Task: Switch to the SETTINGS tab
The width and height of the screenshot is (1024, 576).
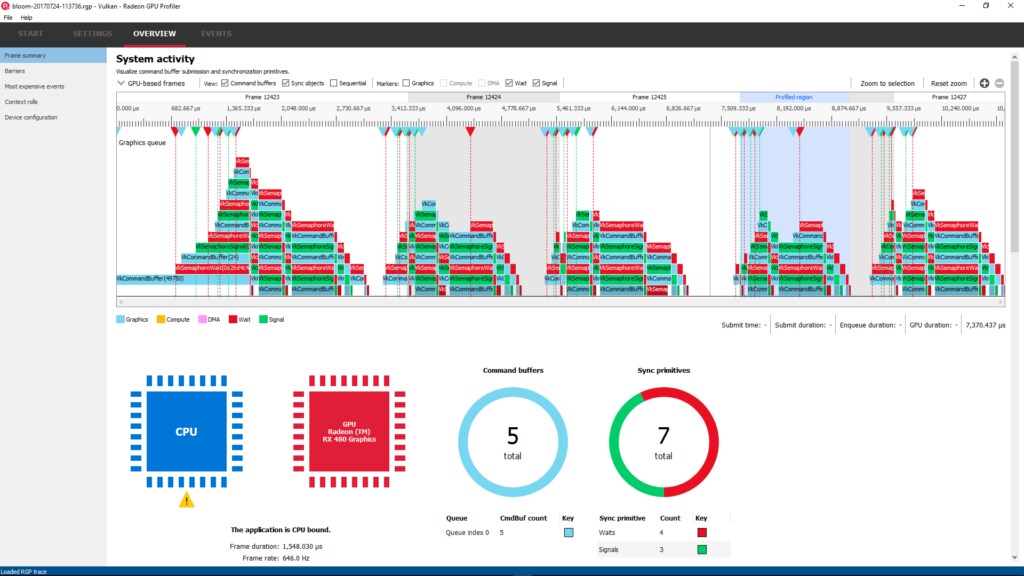Action: coord(92,33)
